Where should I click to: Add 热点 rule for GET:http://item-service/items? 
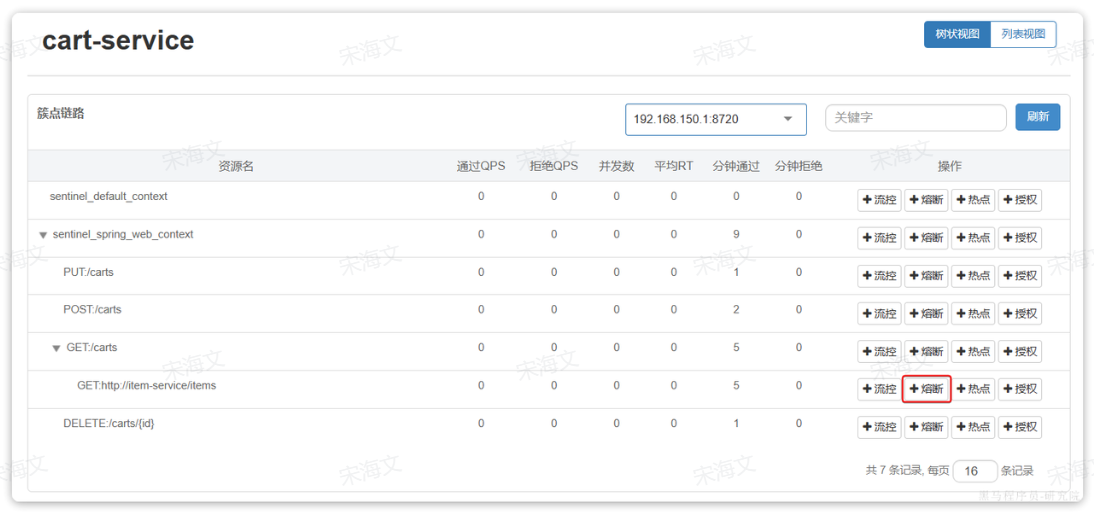[973, 389]
